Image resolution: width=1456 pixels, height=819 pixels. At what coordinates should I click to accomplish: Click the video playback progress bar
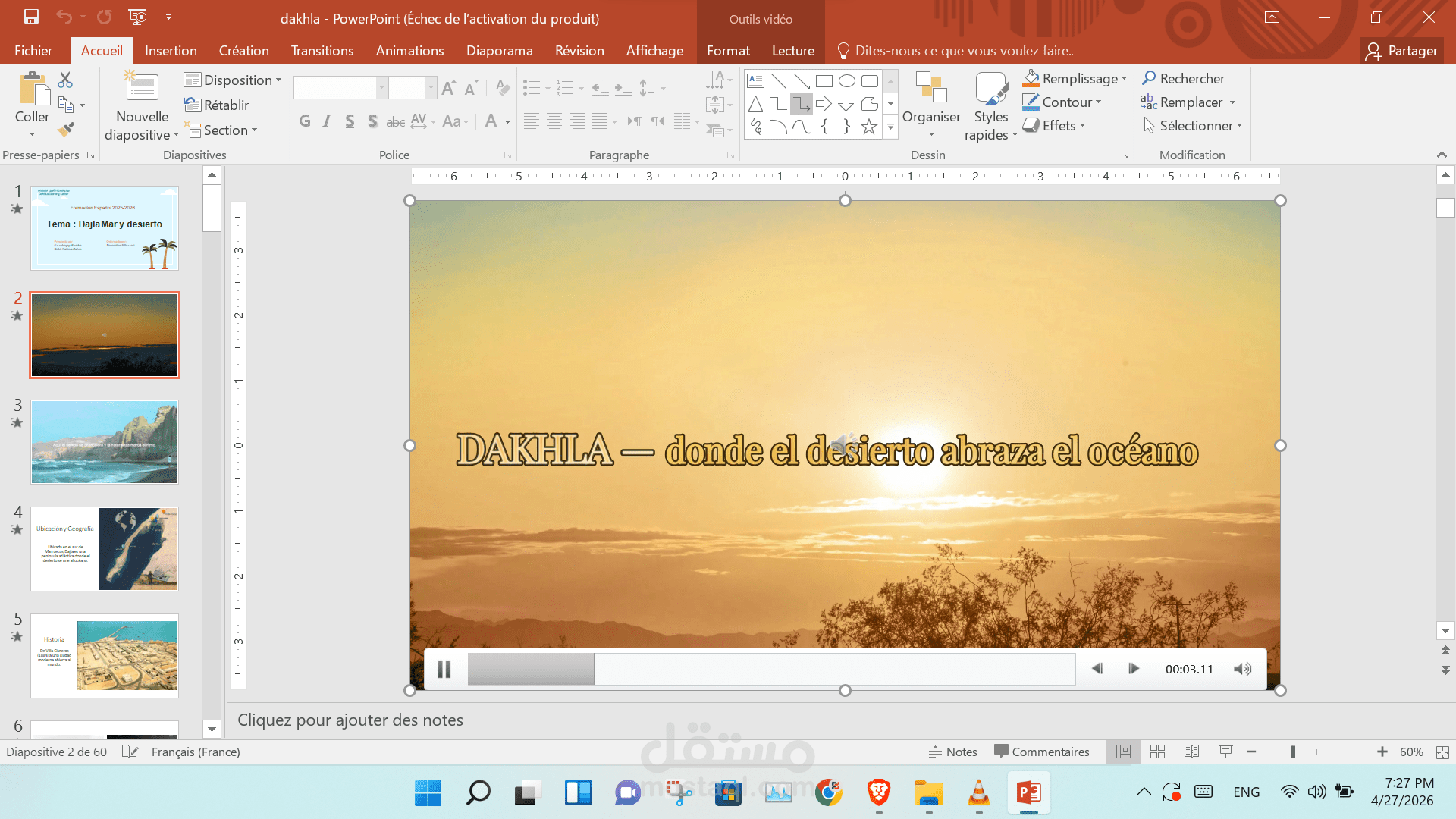tap(771, 669)
